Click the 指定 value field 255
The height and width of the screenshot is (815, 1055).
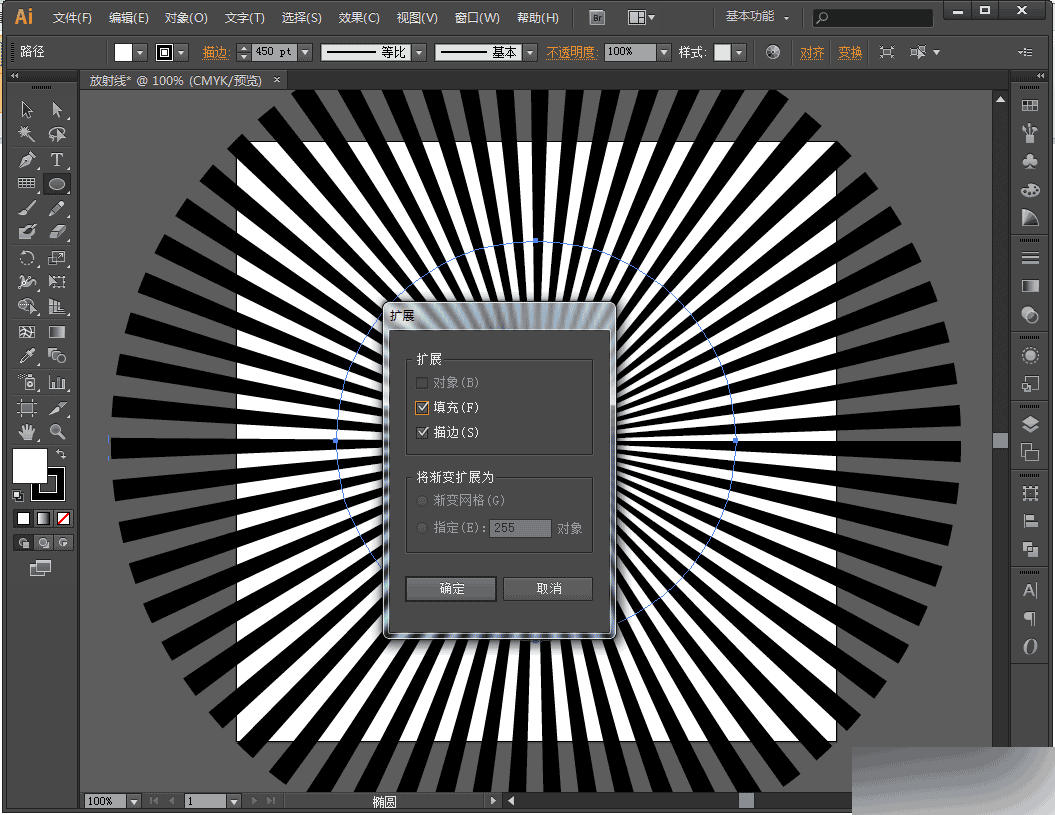coord(520,528)
